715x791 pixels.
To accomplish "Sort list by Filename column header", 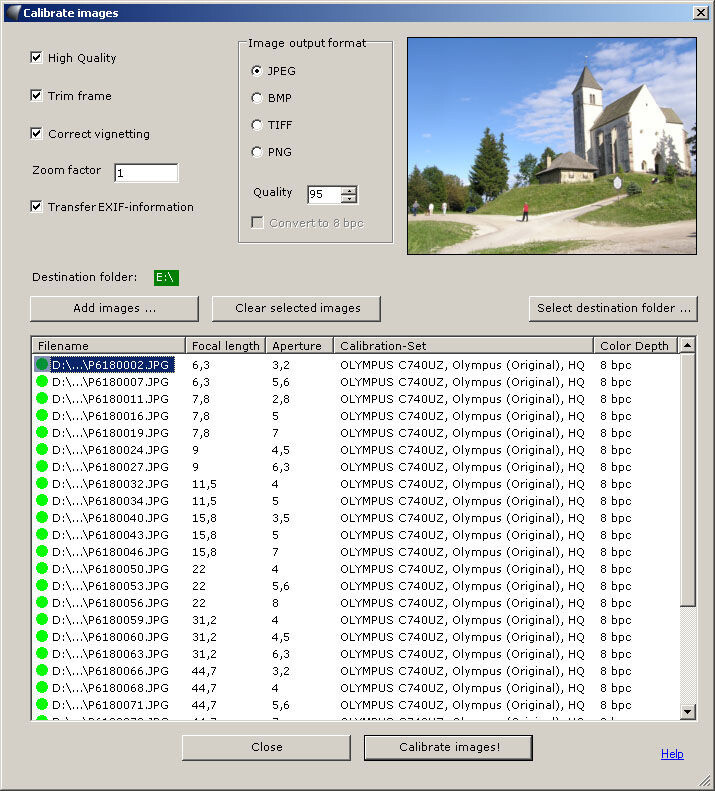I will 108,346.
